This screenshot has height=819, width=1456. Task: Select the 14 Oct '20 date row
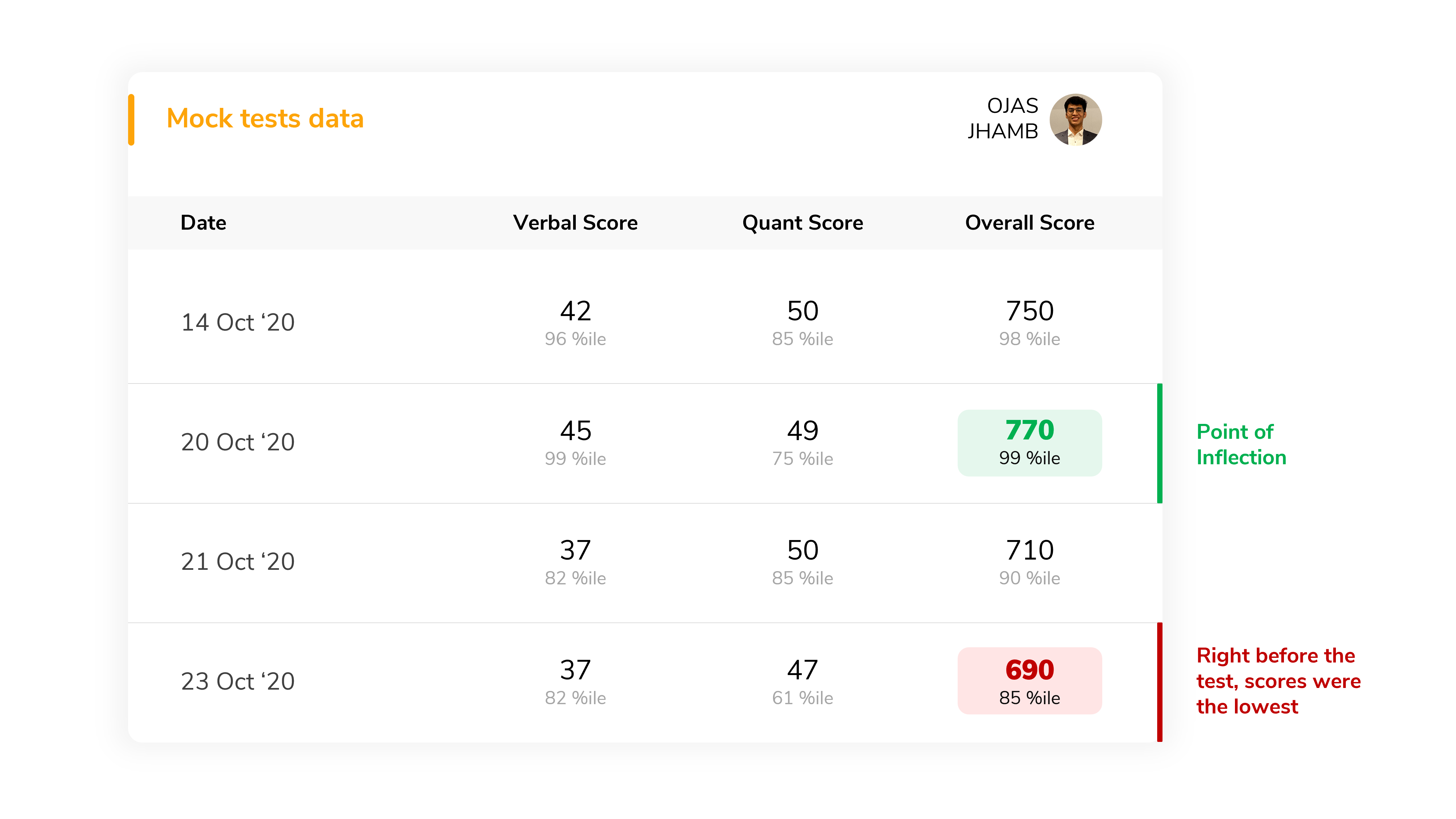click(237, 322)
